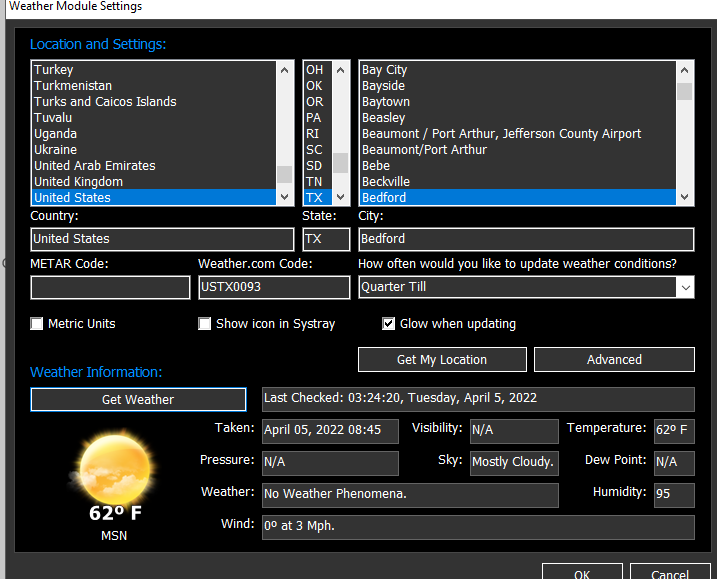The width and height of the screenshot is (717, 579).
Task: Enable the Metric Units checkbox
Action: click(x=37, y=324)
